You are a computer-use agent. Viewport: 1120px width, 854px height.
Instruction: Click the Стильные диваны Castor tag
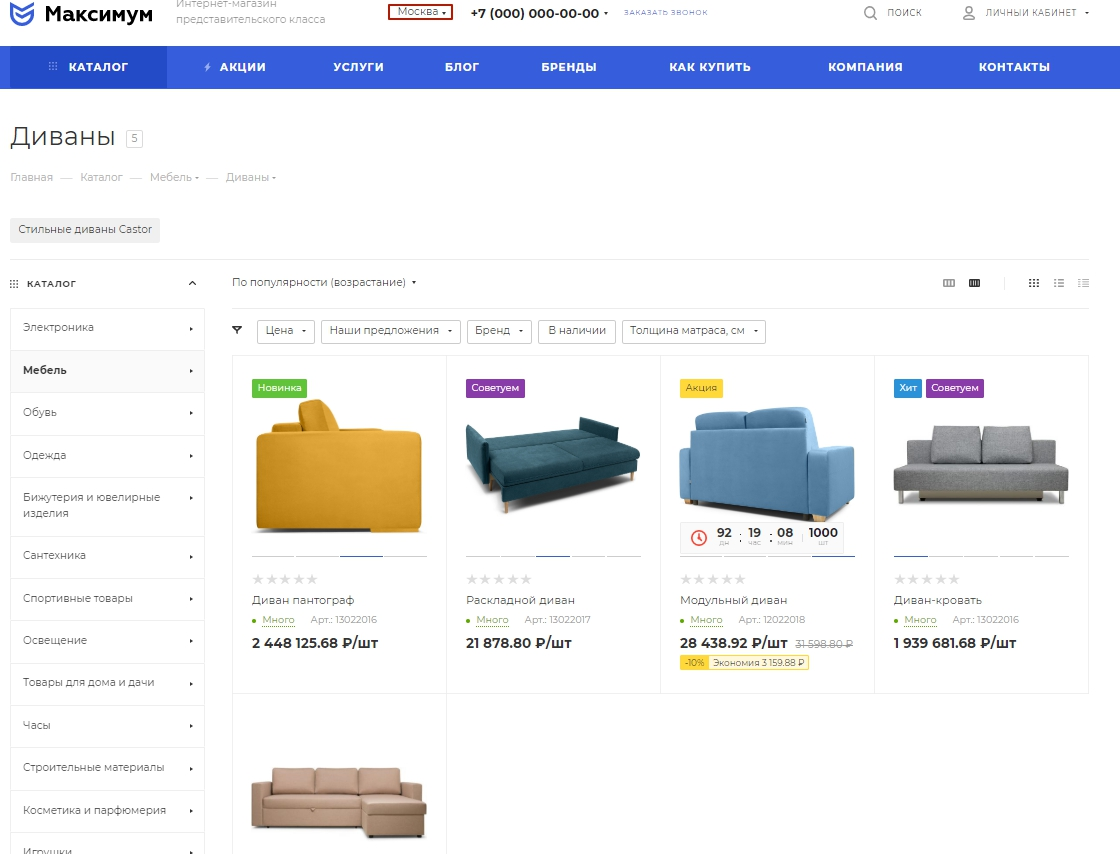85,230
